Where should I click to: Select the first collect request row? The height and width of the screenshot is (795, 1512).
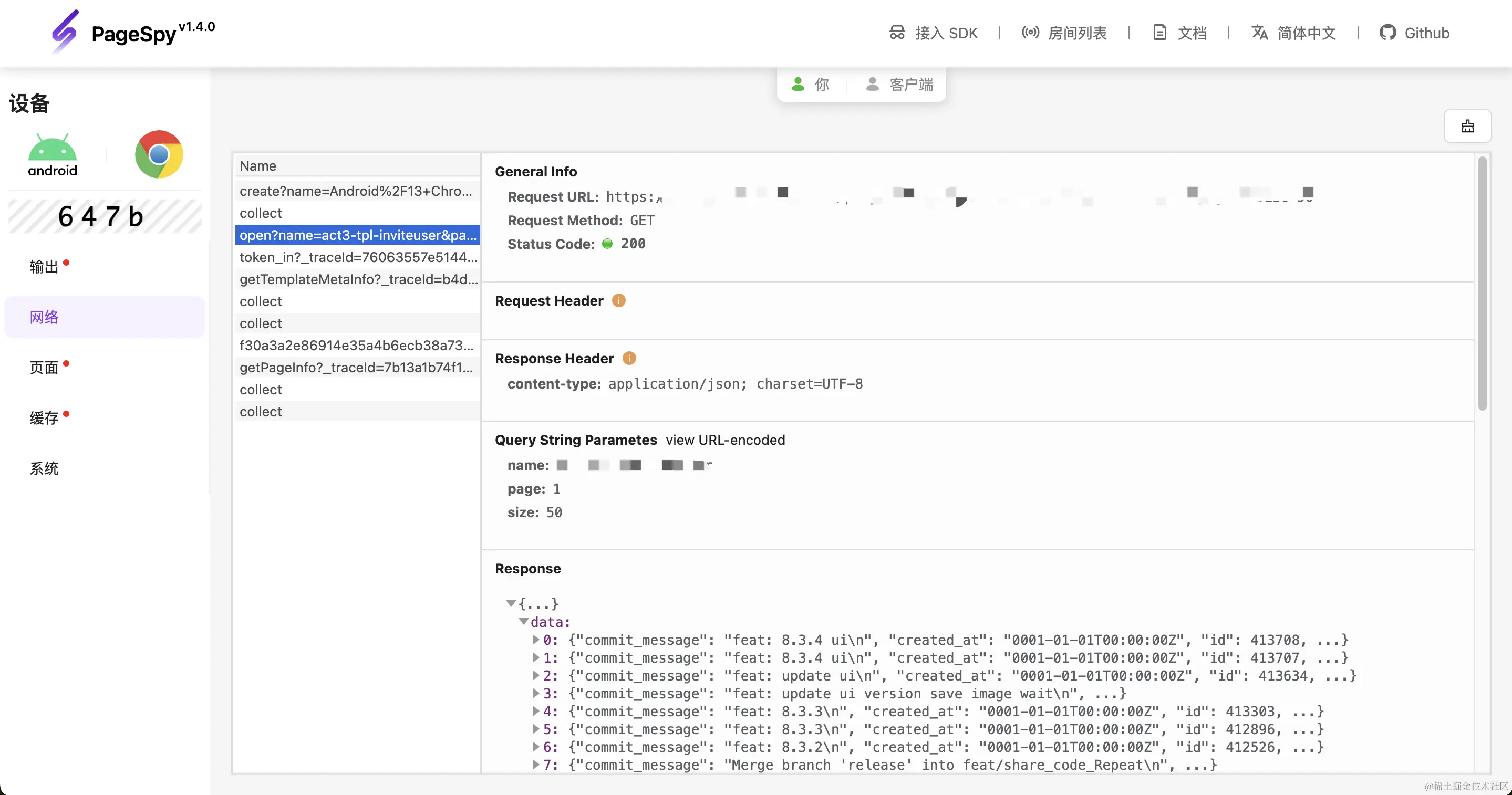coord(357,213)
